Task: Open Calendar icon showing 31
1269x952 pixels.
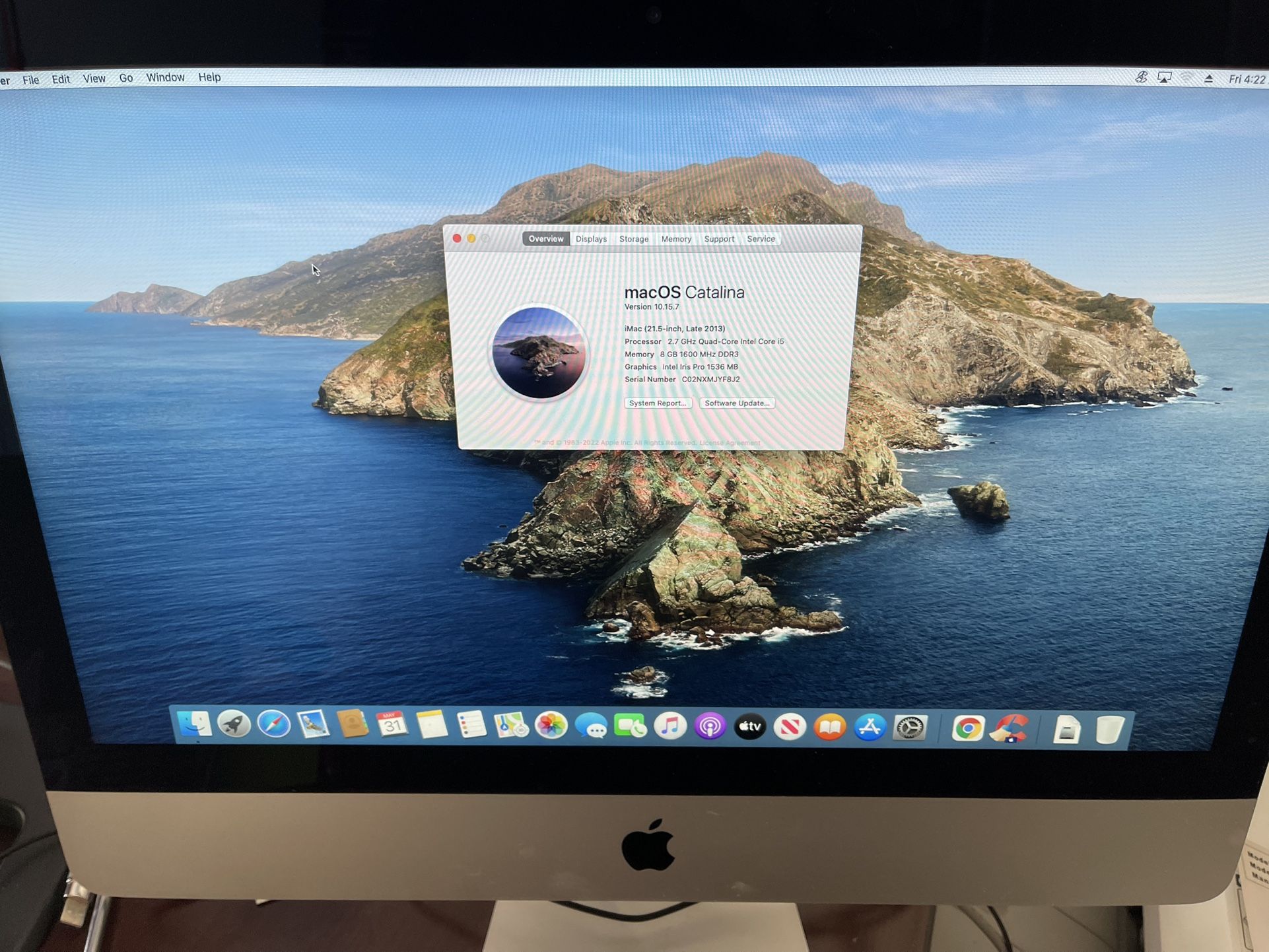Action: point(392,725)
